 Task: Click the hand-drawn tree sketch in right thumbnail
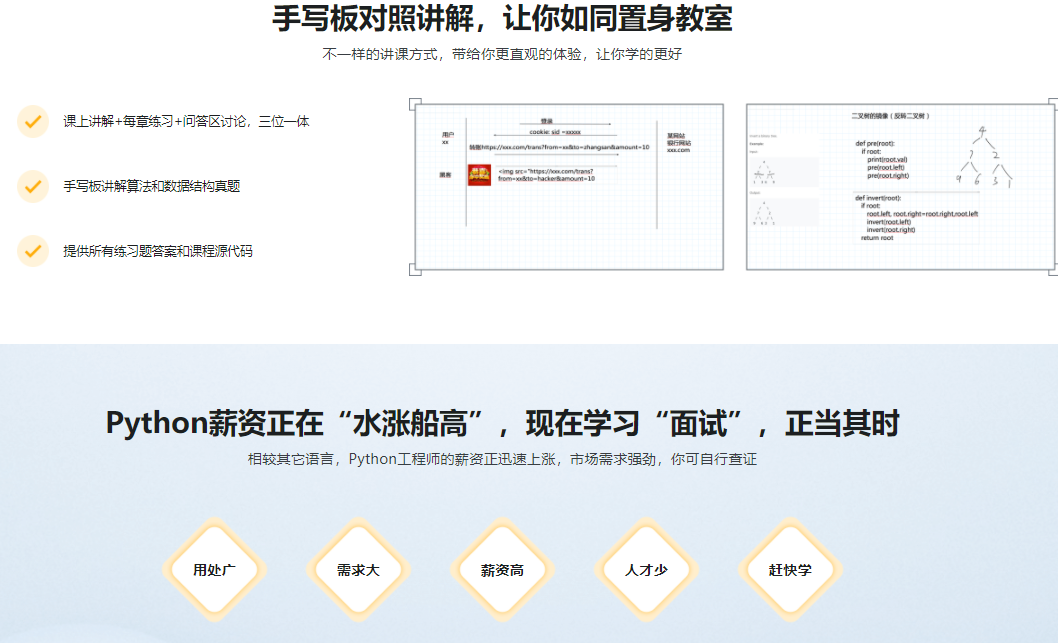tap(984, 157)
